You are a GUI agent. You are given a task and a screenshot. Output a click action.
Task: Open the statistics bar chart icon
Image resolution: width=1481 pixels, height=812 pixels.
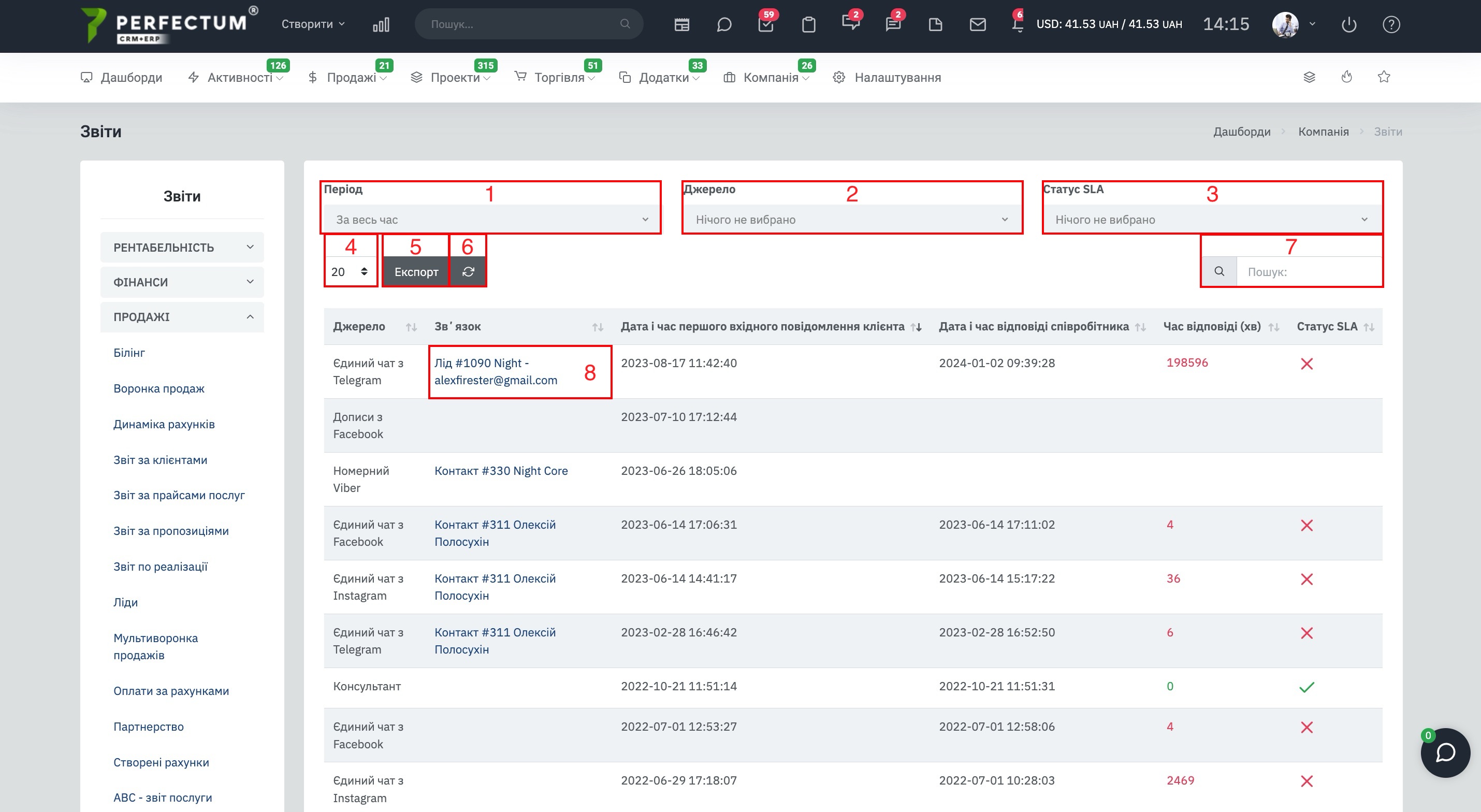[381, 24]
